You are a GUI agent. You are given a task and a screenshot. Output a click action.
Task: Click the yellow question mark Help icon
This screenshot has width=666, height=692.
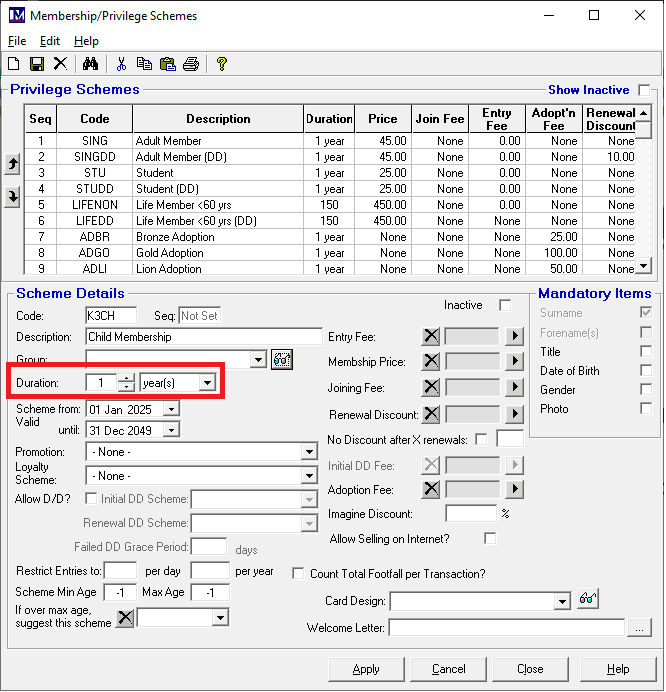[222, 64]
